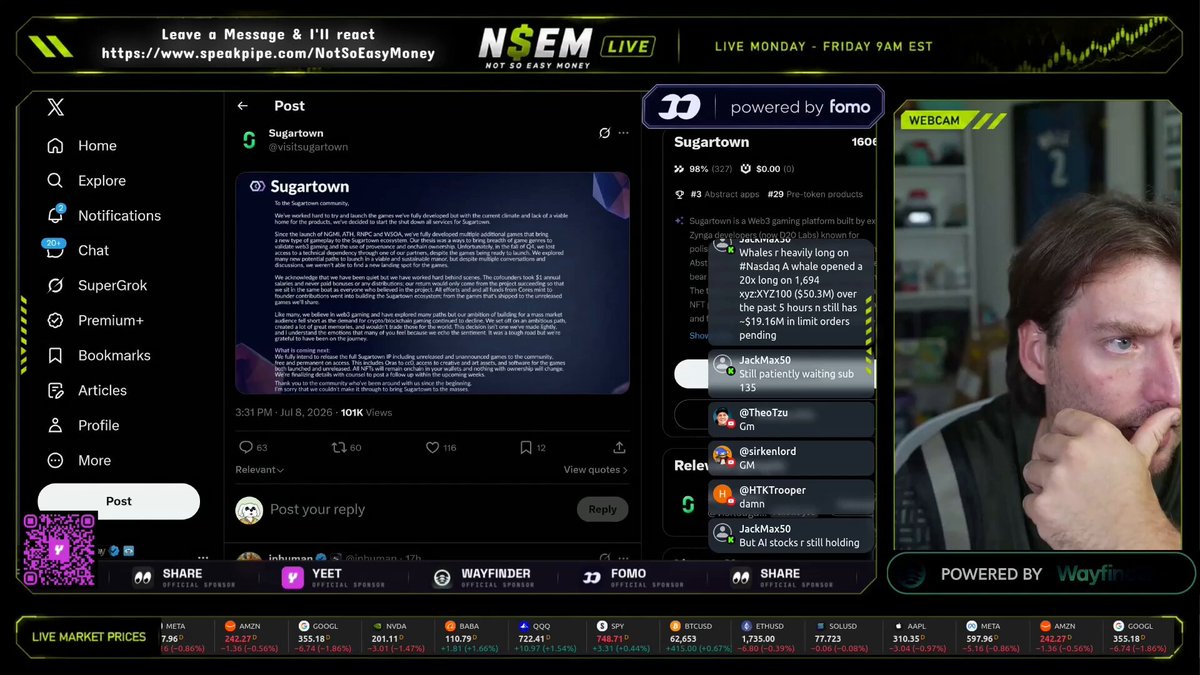Click the Reply button
Screen dimensions: 1200x675
tap(602, 509)
